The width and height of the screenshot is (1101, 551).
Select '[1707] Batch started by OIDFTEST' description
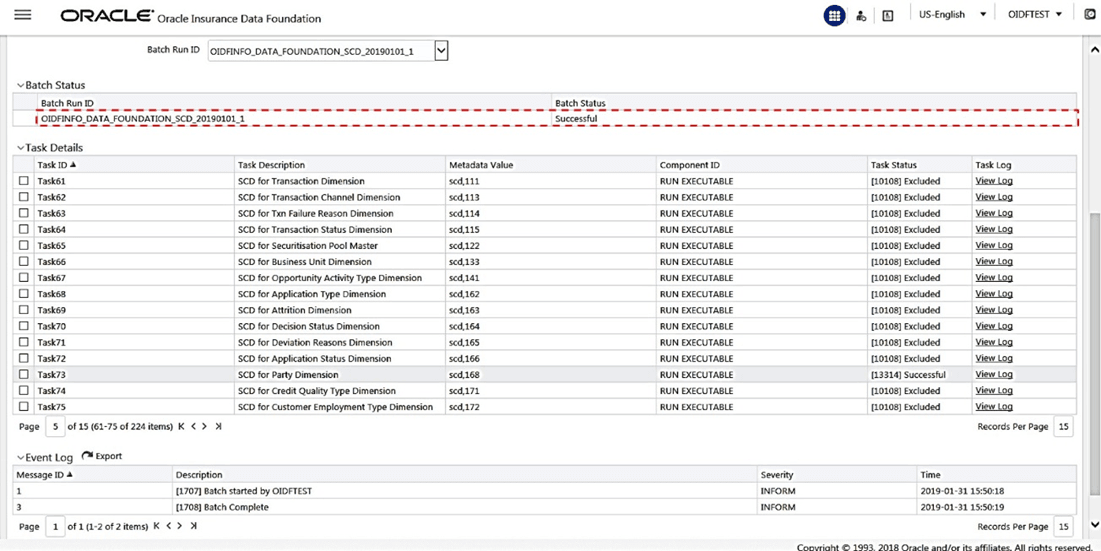pyautogui.click(x=243, y=491)
